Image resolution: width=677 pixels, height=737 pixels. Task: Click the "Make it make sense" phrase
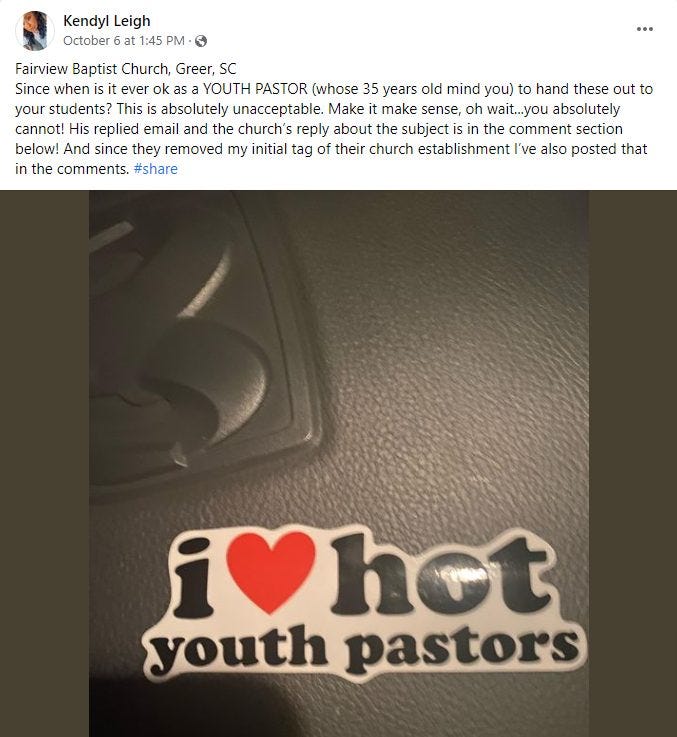(393, 109)
